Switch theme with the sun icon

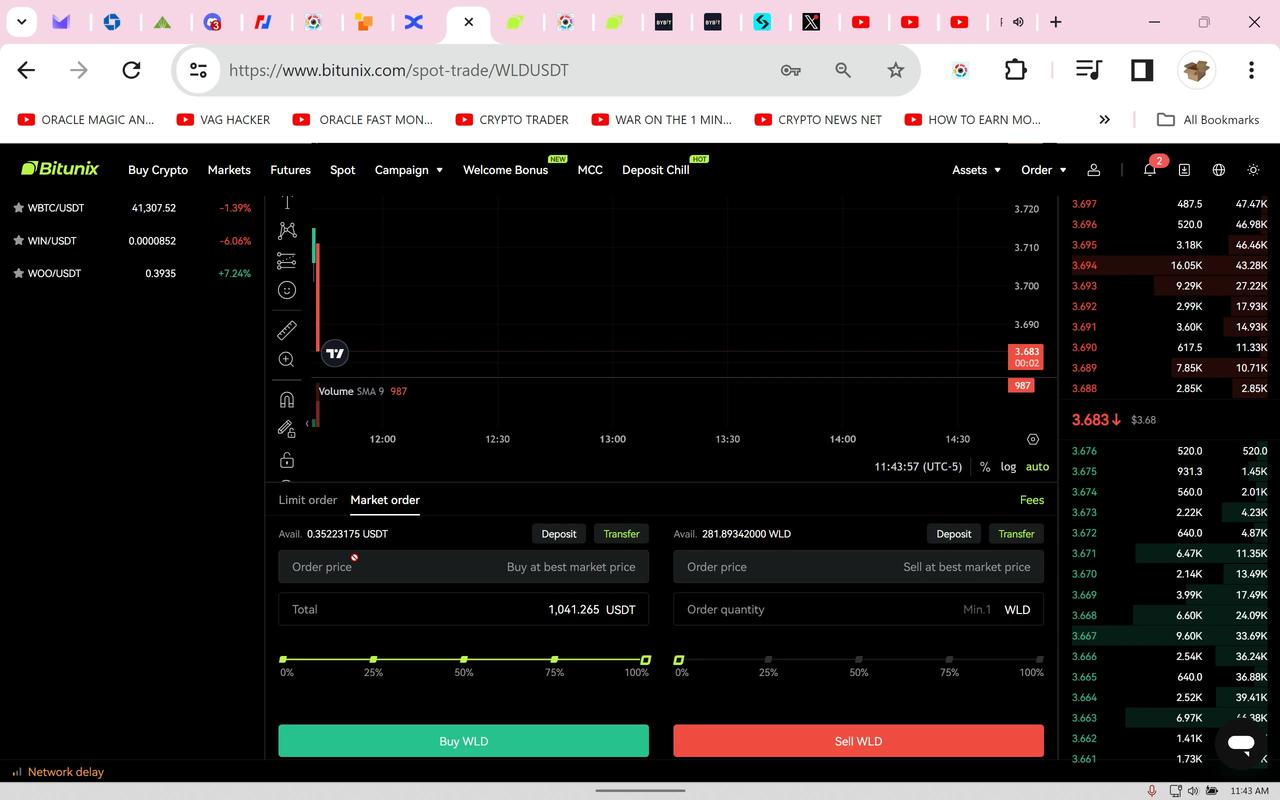click(x=1253, y=170)
